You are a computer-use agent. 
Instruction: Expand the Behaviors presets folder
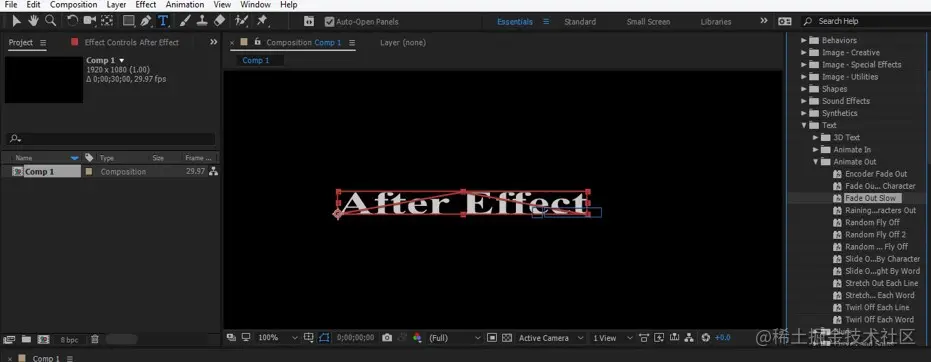coord(804,40)
